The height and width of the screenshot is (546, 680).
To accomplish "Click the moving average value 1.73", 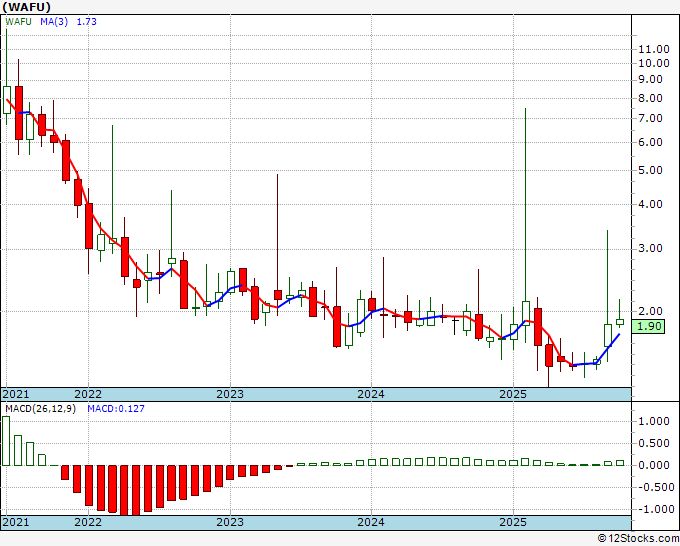I will tap(87, 22).
